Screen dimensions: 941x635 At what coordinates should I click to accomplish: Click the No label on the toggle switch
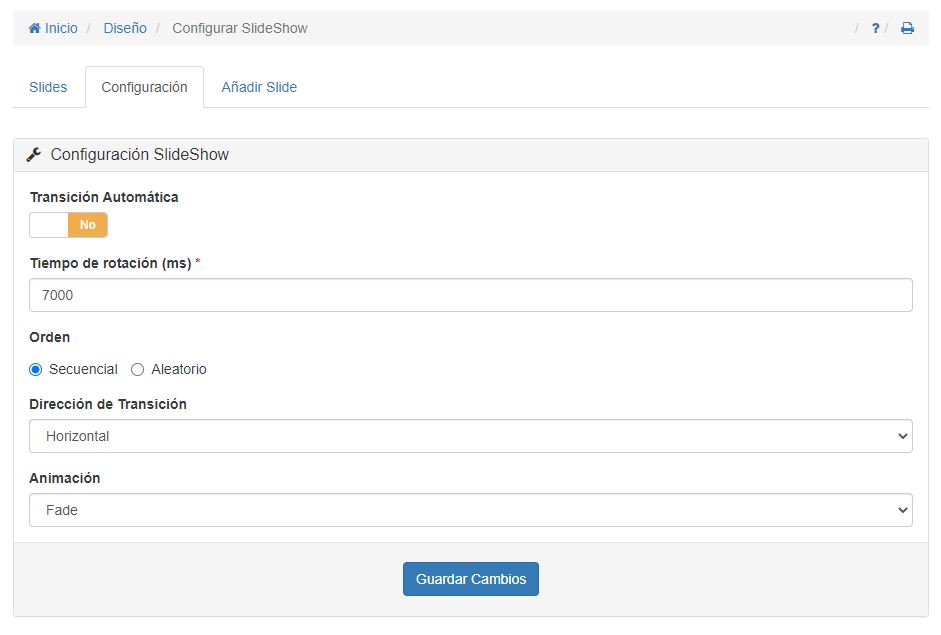pos(87,224)
